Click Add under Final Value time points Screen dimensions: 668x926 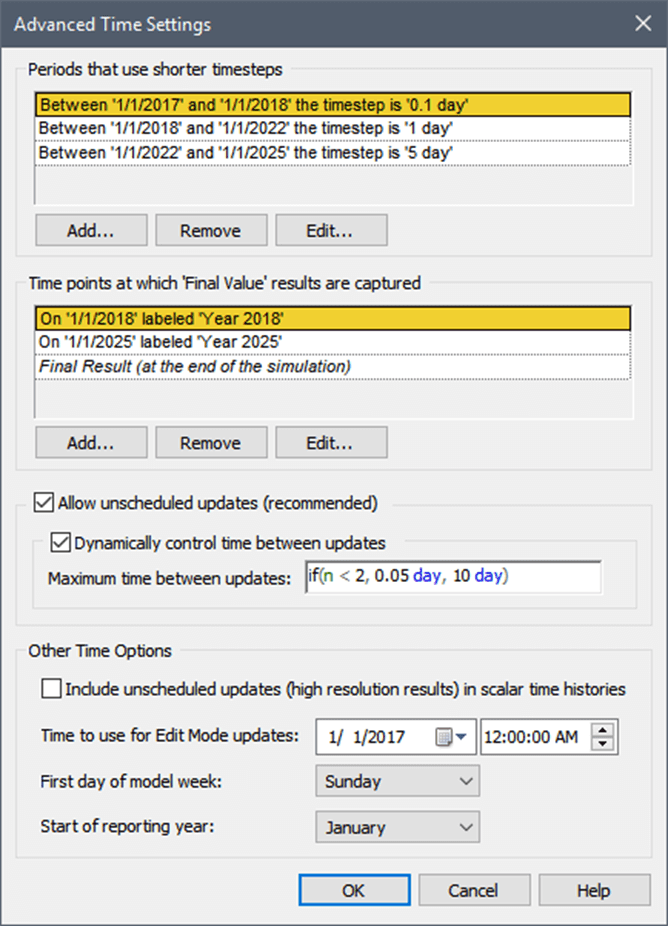pos(91,443)
